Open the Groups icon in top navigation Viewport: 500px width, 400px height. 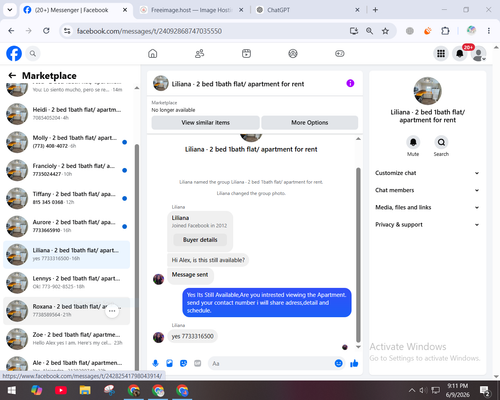293,53
